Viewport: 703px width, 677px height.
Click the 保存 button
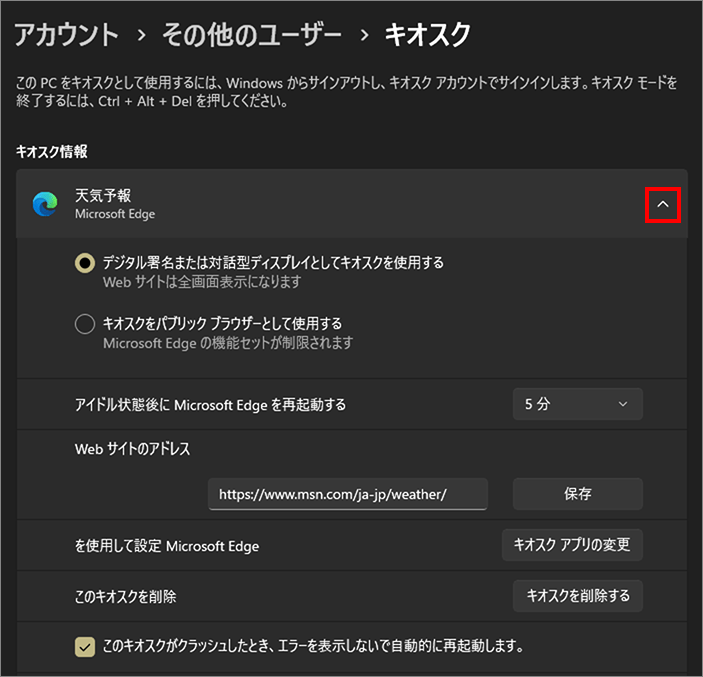point(577,494)
